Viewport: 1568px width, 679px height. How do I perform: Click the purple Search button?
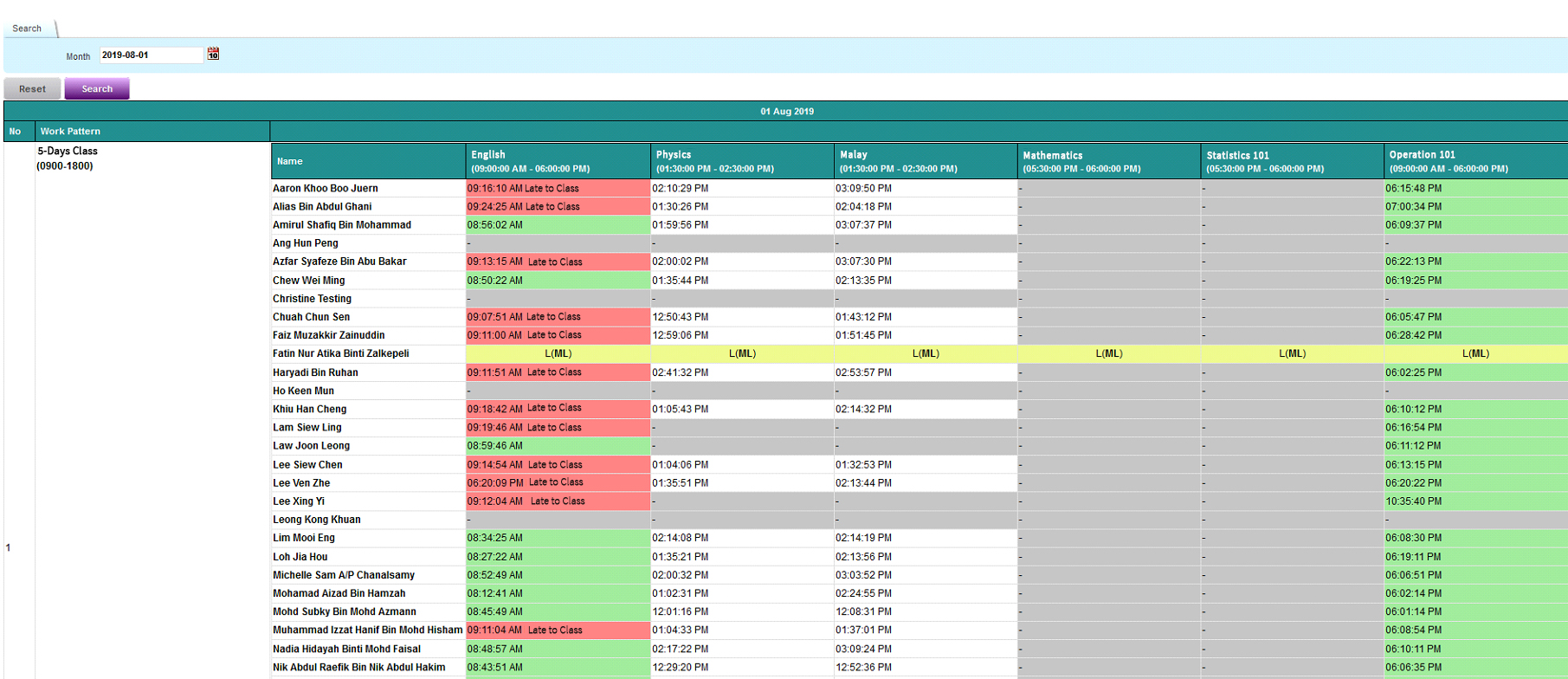tap(97, 88)
